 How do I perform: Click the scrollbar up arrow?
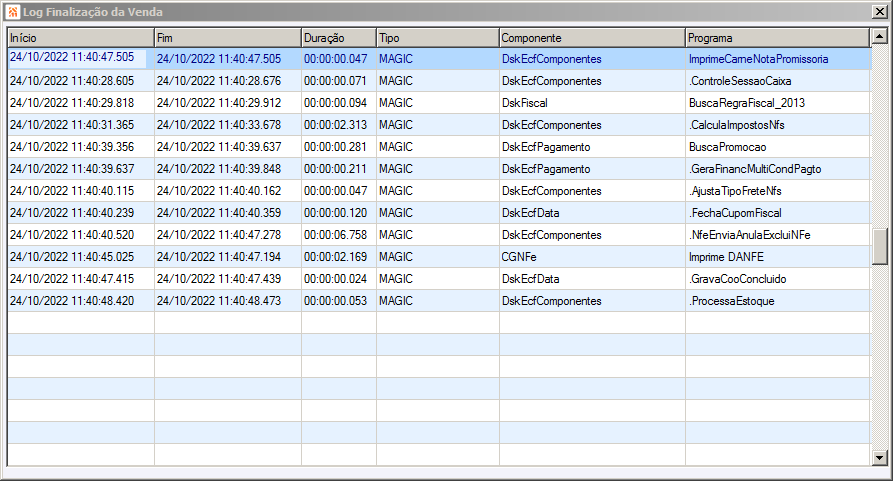879,37
